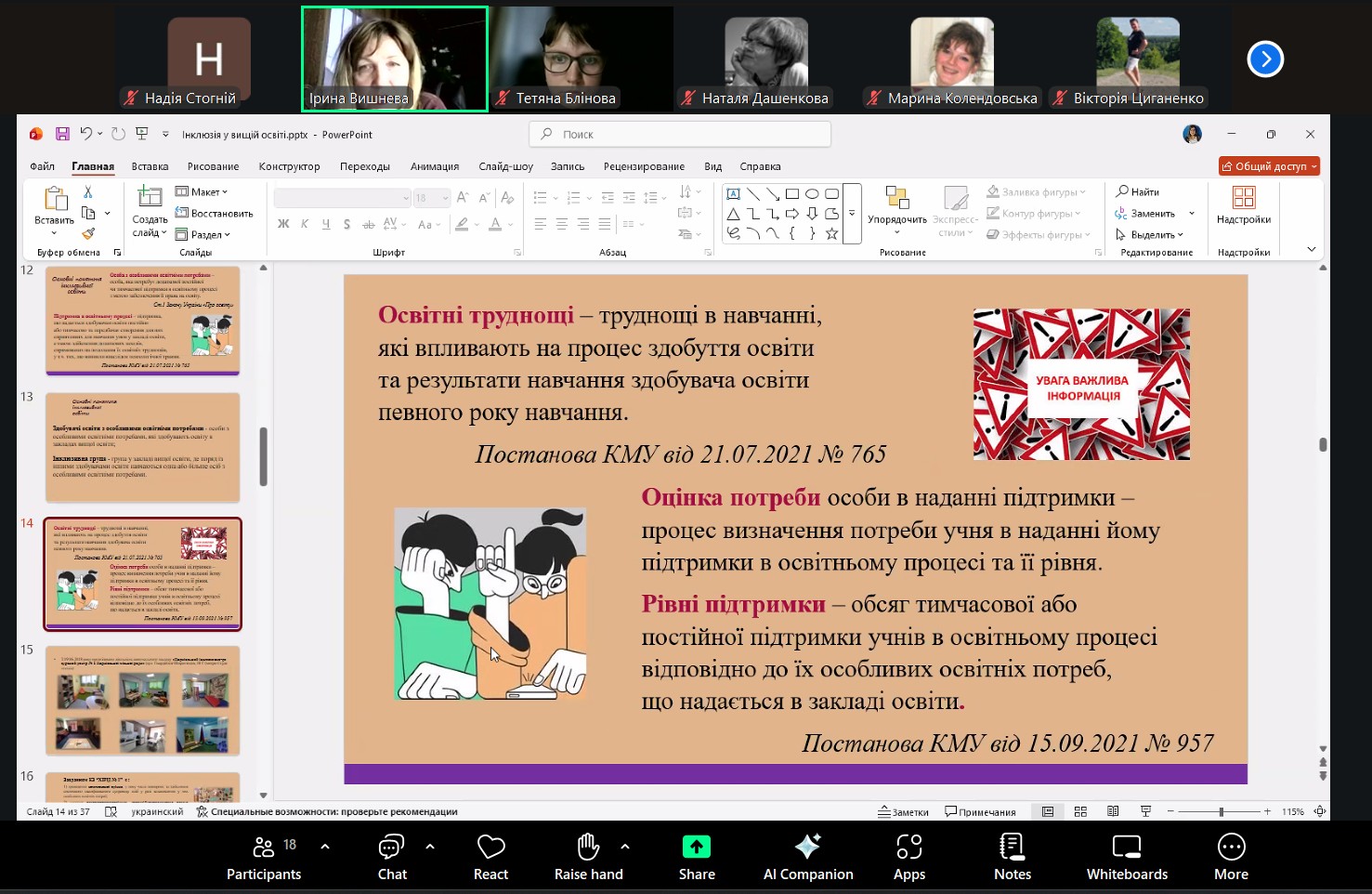Screen dimensions: 1372x894
Task: Open the chevron next to Chat
Action: pos(428,846)
